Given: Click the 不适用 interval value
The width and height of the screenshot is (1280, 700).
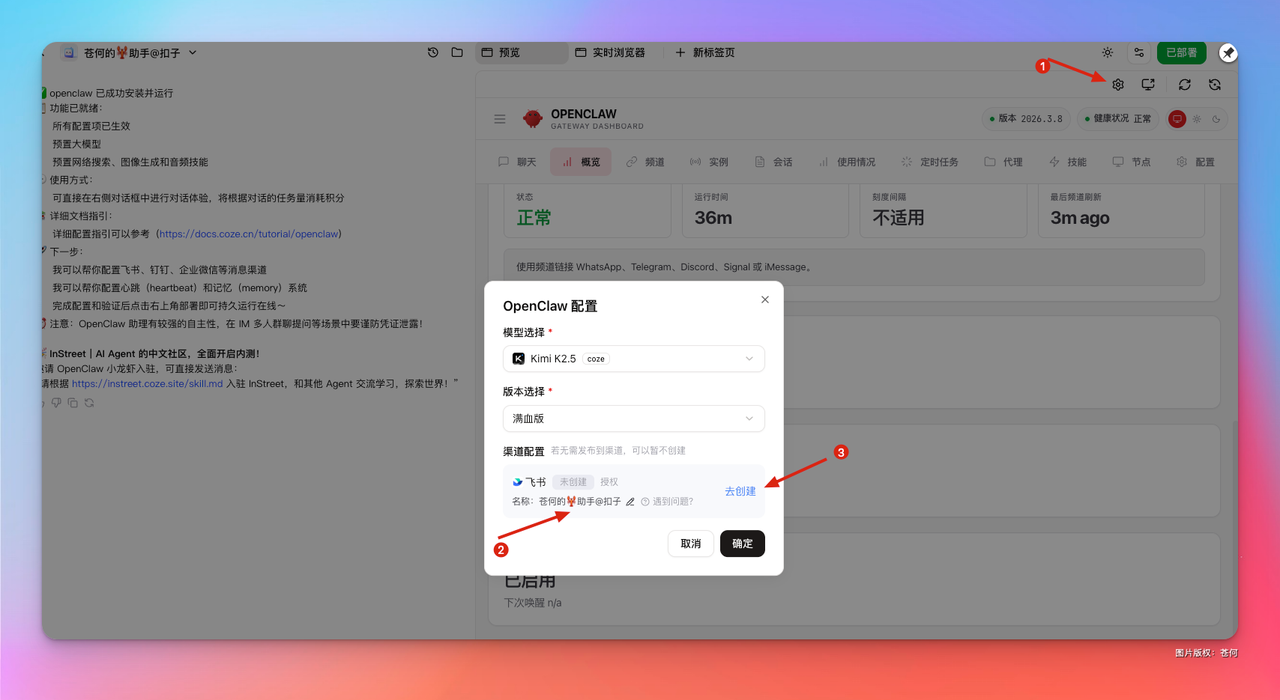Looking at the screenshot, I should (x=898, y=218).
